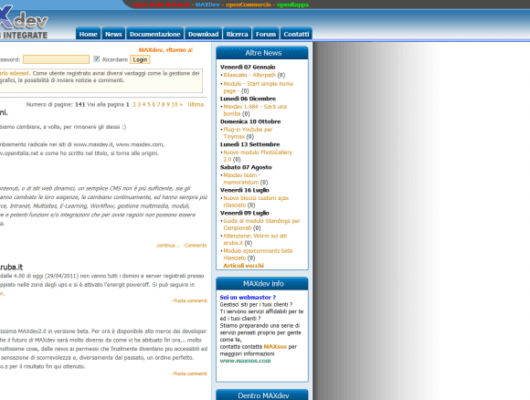Open the Forum navigation tab

pyautogui.click(x=266, y=34)
